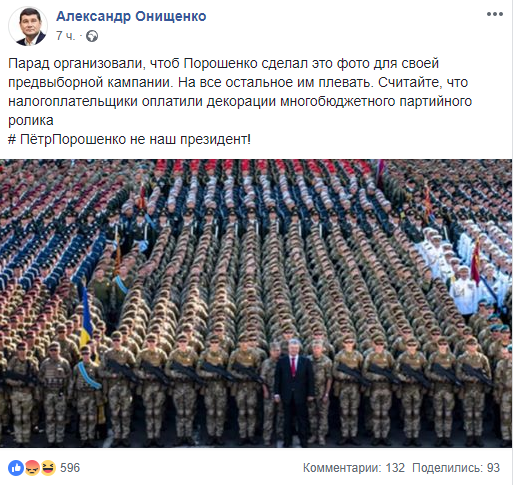The image size is (513, 485).
Task: Open the military parade photo
Action: pyautogui.click(x=256, y=303)
